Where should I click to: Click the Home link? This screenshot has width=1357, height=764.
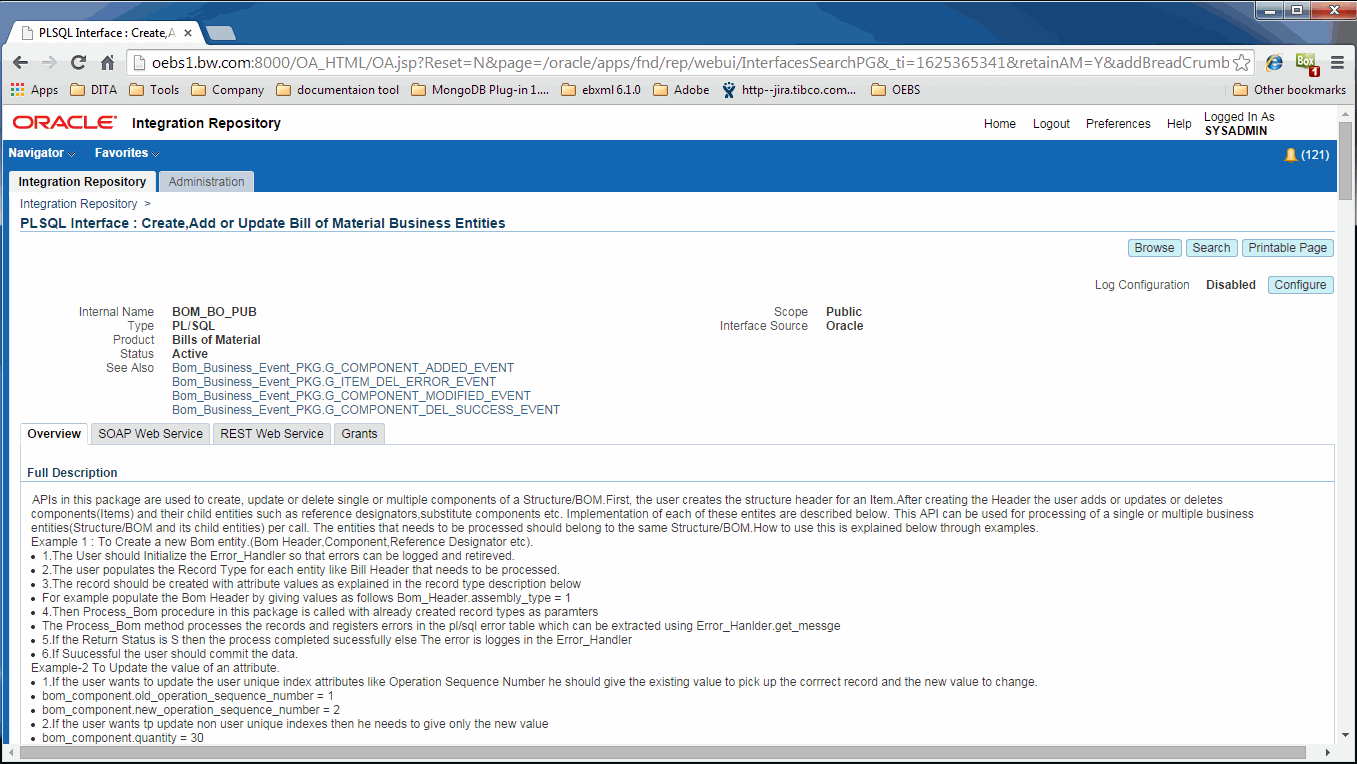(999, 124)
